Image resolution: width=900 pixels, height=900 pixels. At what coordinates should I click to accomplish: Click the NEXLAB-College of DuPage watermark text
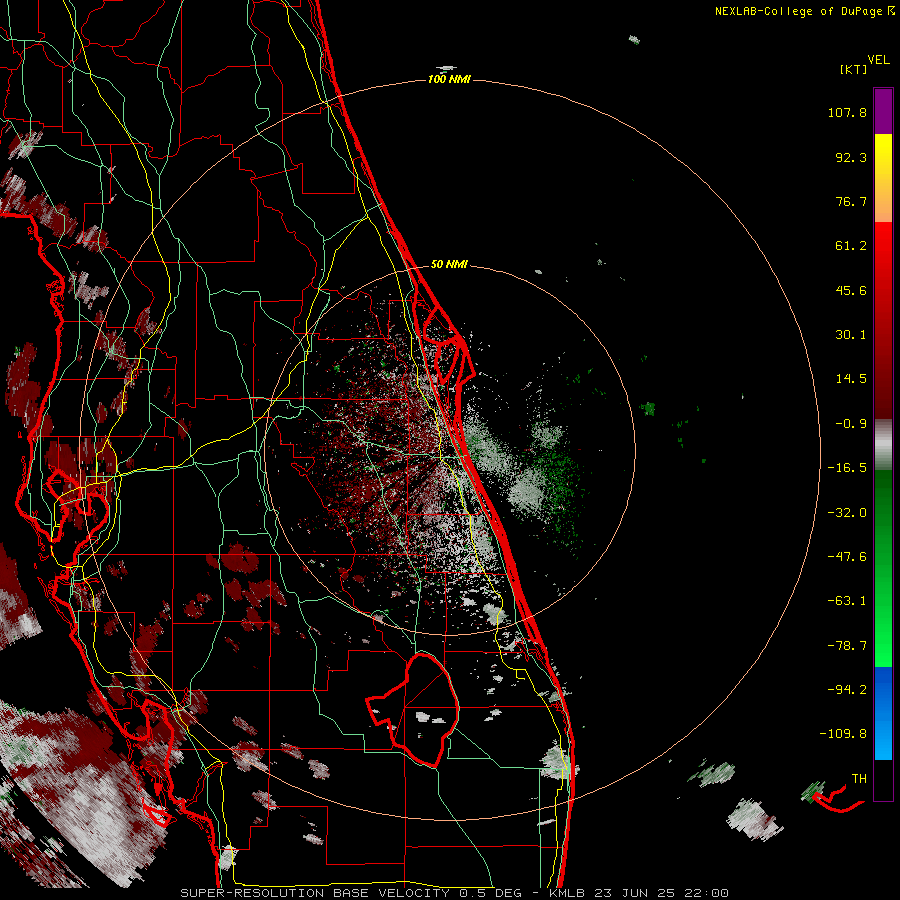[804, 11]
